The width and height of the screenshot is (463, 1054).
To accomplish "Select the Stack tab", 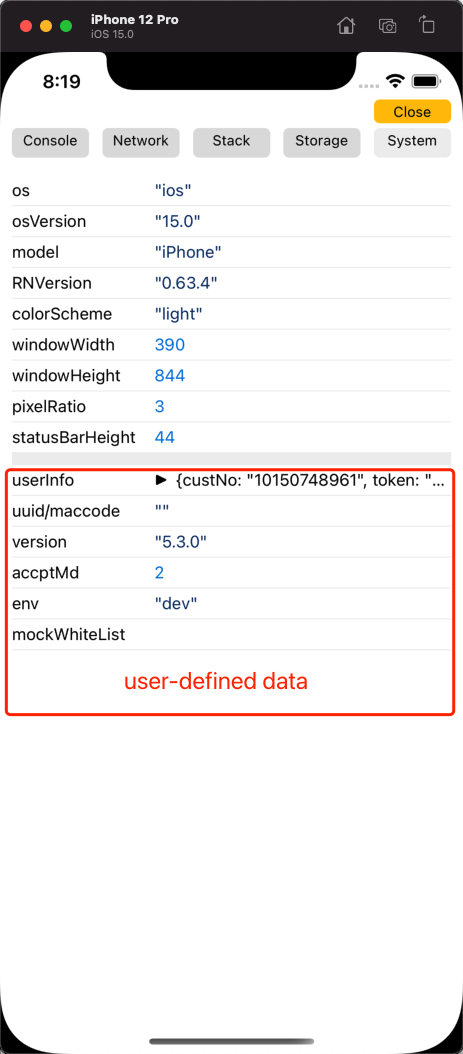I will point(231,143).
